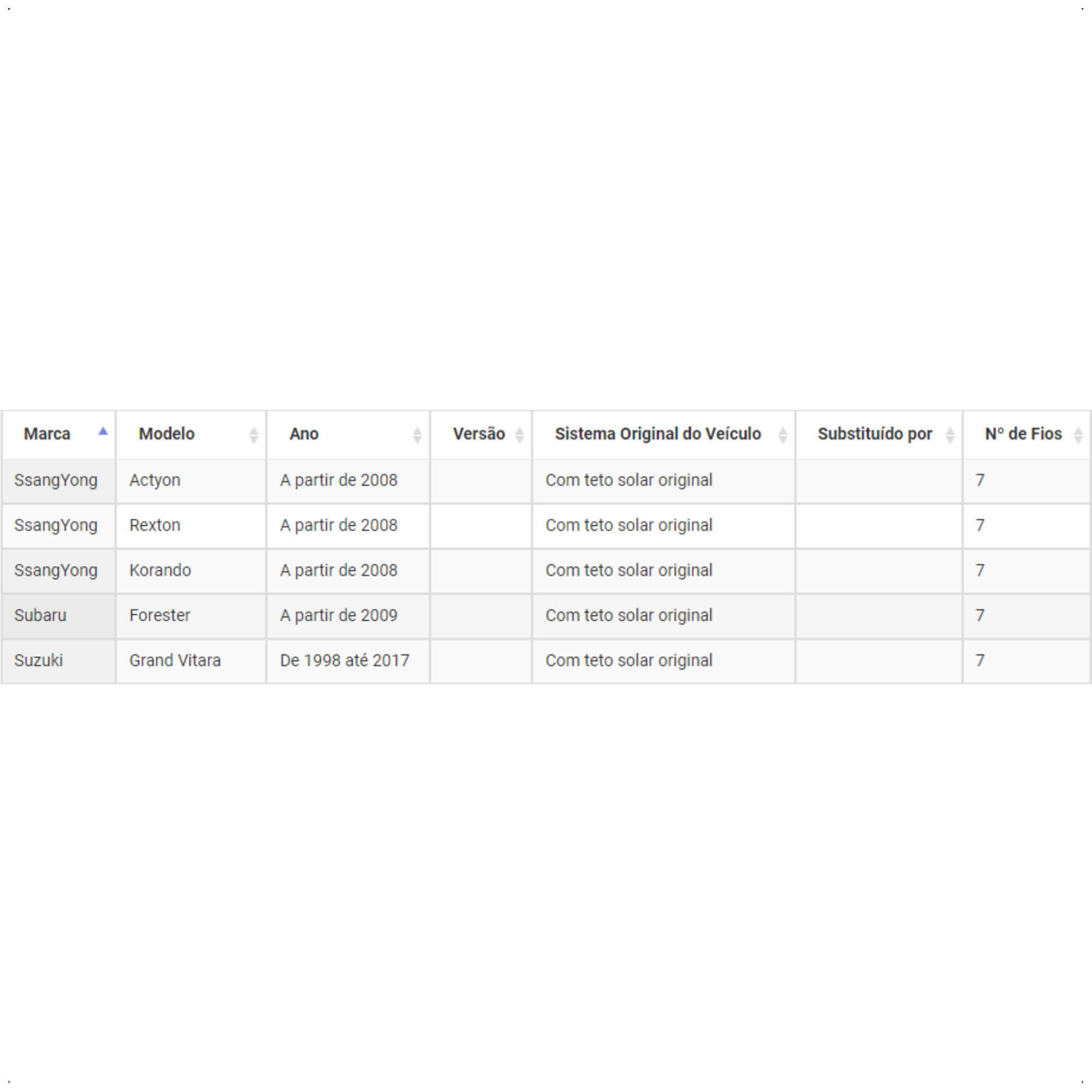Click Sistema Original do Veículo sort arrows

point(783,435)
